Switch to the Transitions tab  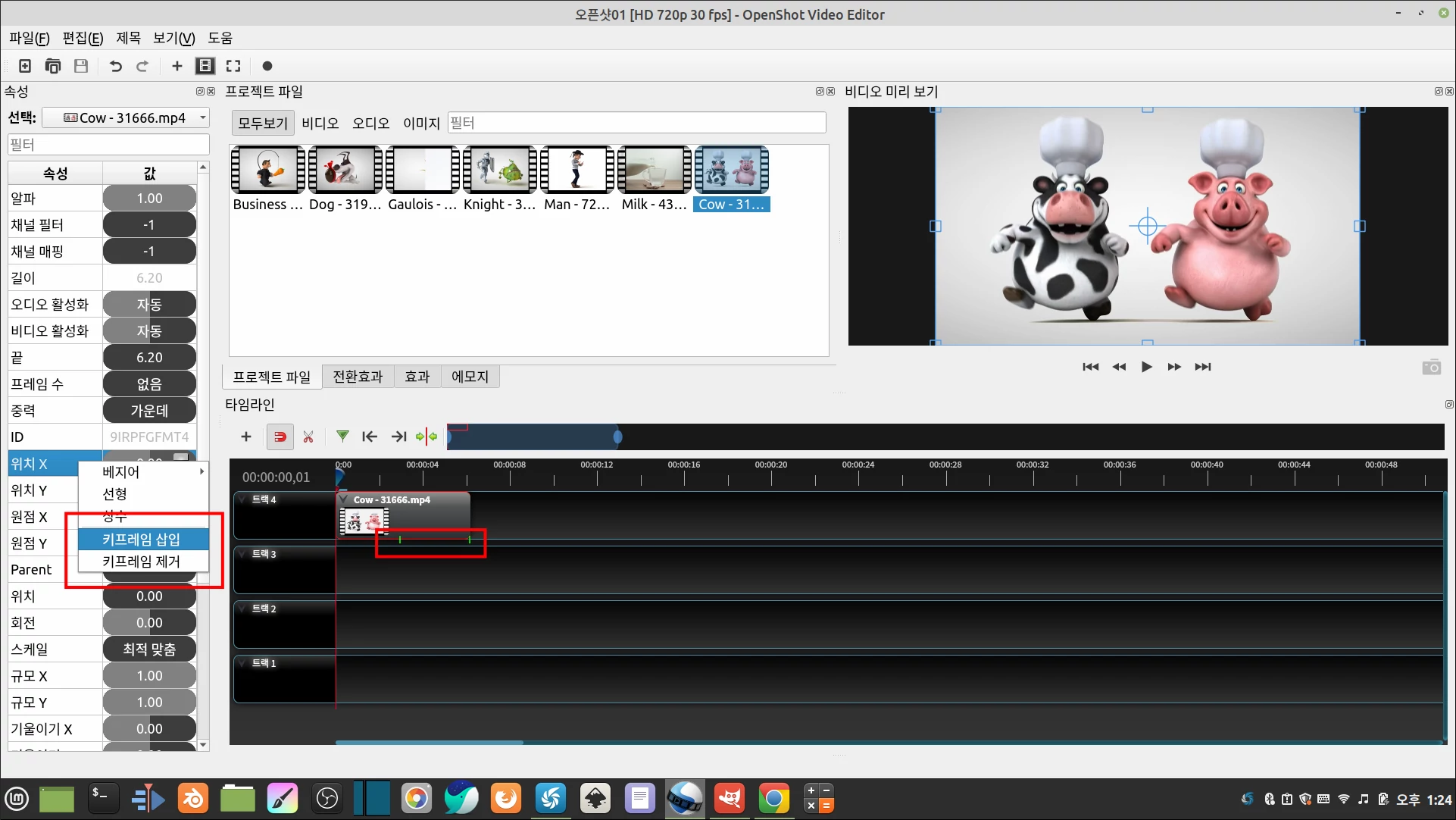click(358, 377)
